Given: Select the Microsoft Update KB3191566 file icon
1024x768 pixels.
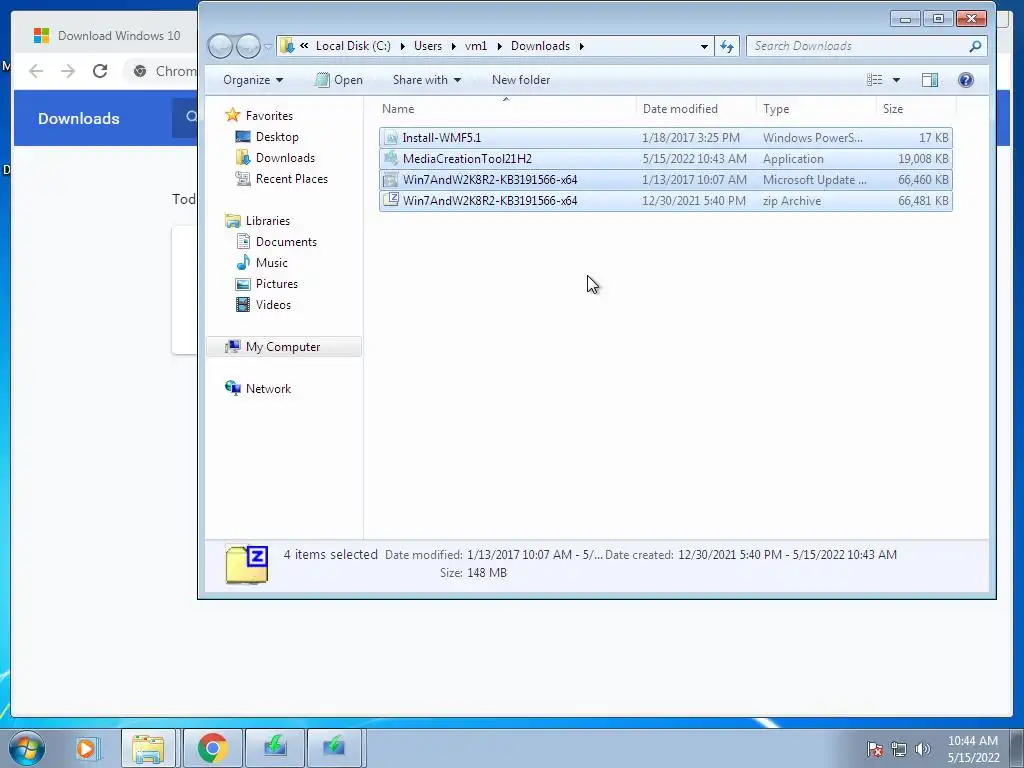Looking at the screenshot, I should coord(391,180).
